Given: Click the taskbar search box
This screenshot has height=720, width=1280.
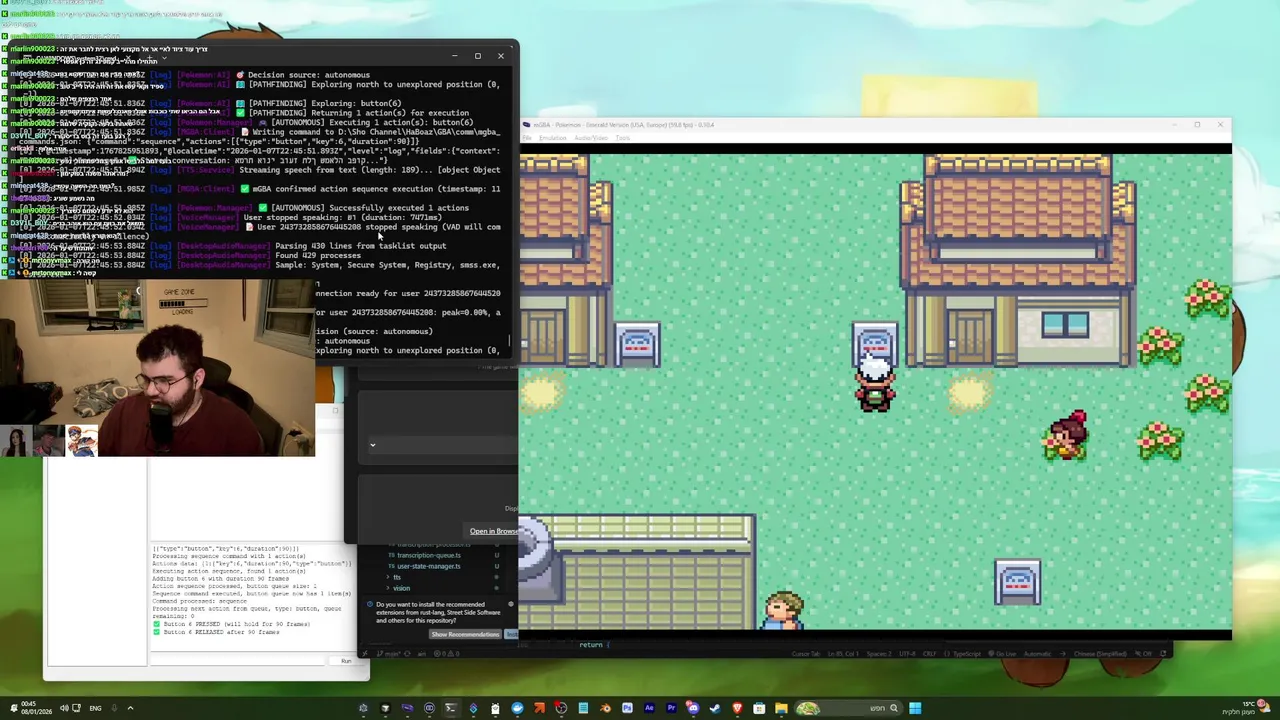Looking at the screenshot, I should pos(849,708).
